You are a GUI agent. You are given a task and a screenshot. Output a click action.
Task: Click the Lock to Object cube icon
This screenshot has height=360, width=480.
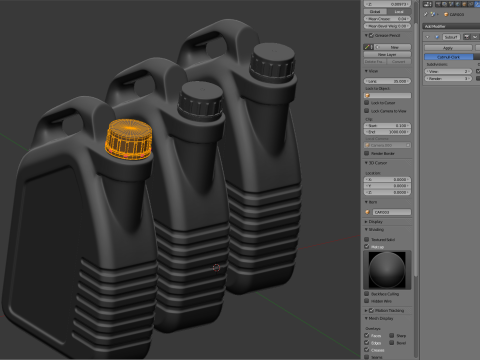pos(368,95)
